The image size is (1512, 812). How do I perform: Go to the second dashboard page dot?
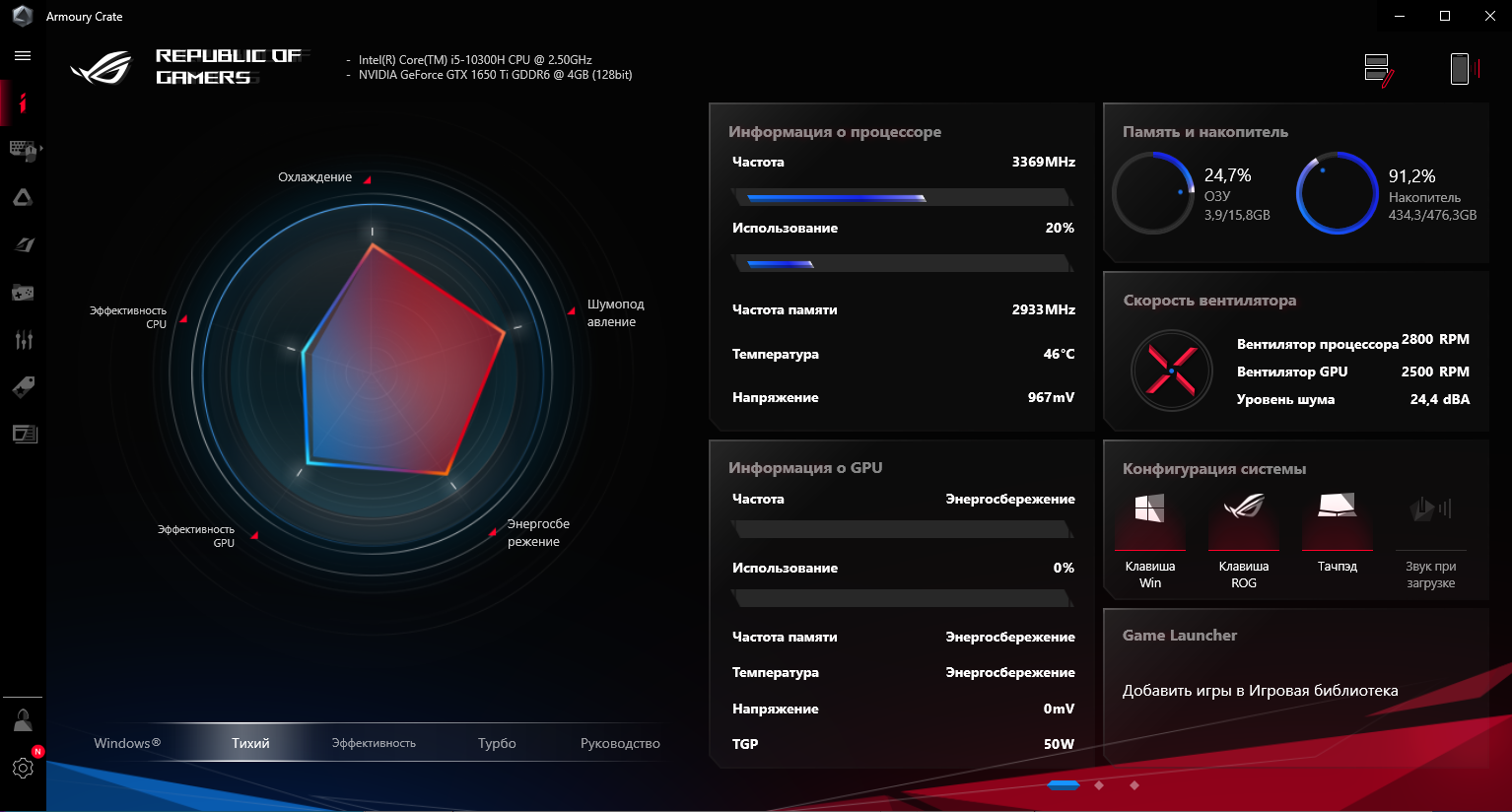[1099, 785]
